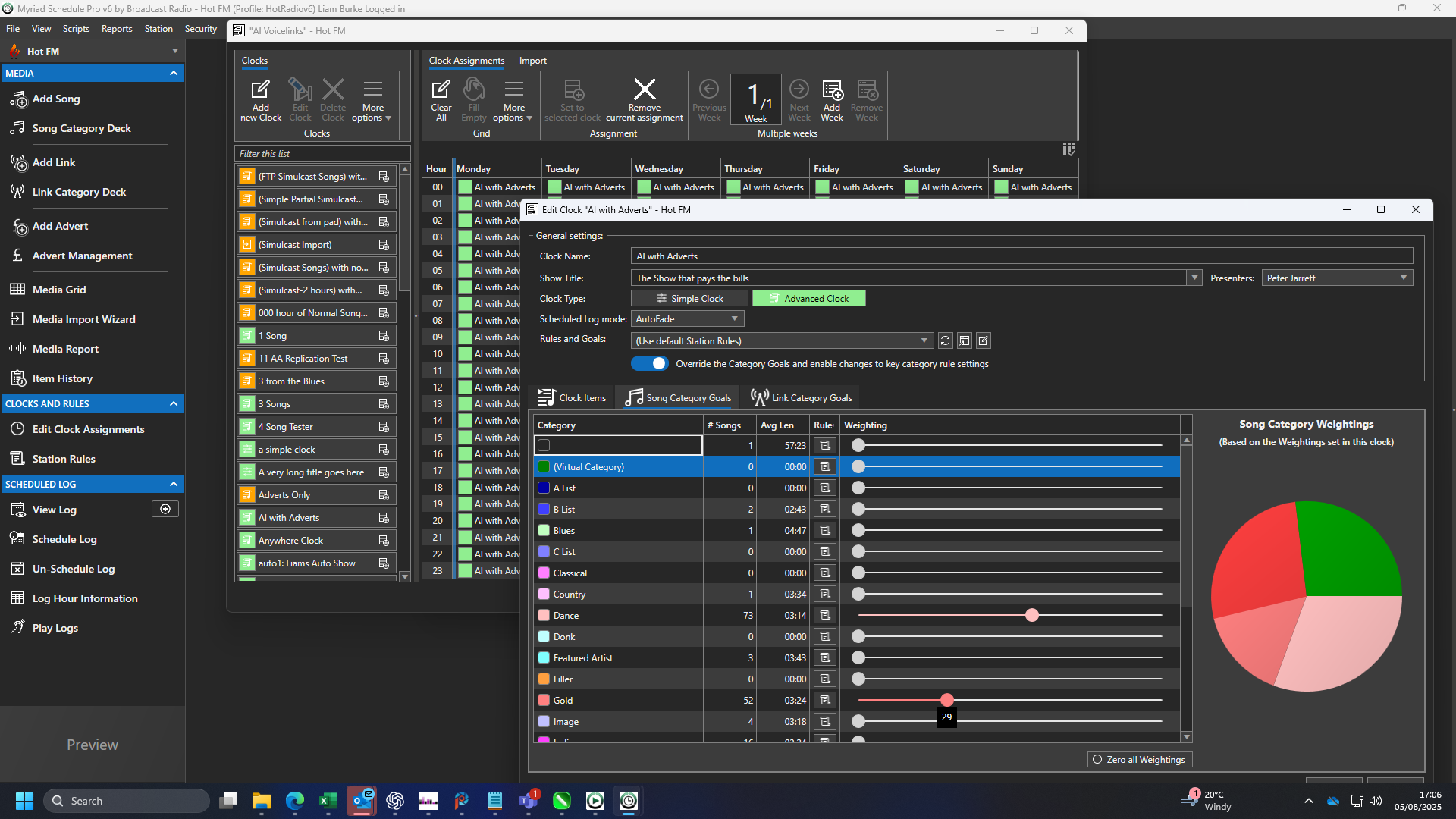Screen dimensions: 1456x819
Task: Switch clock type to Simple Clock
Action: click(689, 298)
